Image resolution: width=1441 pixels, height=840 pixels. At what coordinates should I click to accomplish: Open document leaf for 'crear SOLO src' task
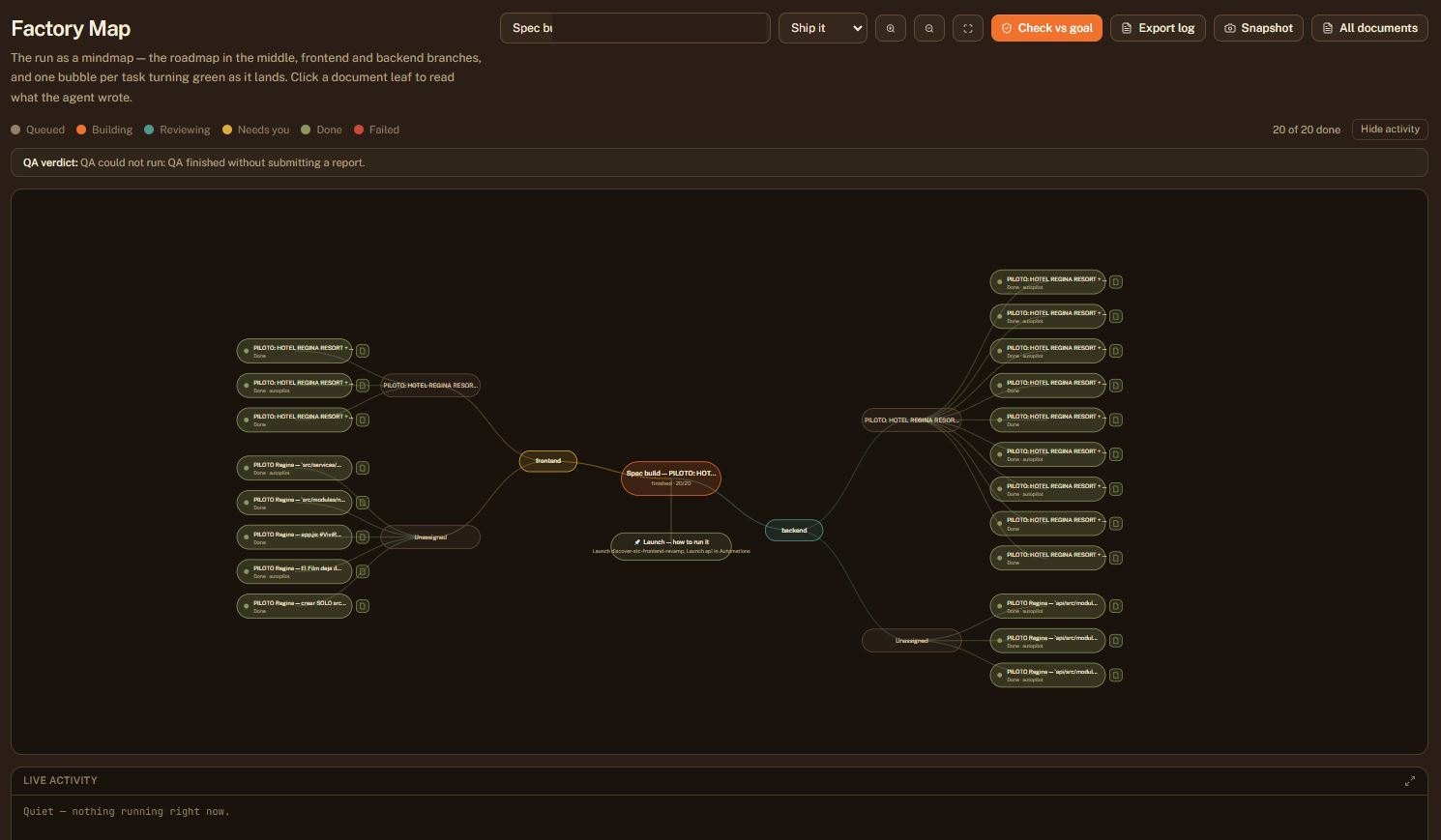[363, 606]
